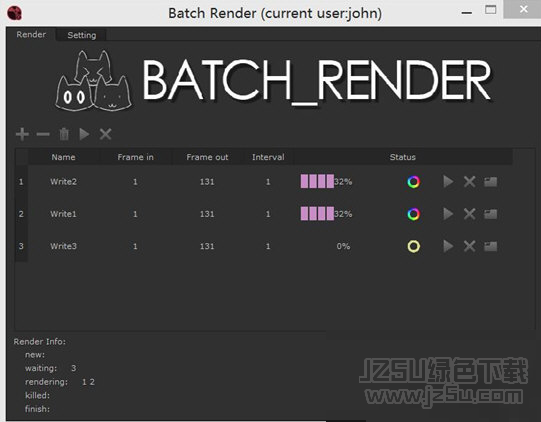Select row header number 1
541x422 pixels.
(21, 181)
